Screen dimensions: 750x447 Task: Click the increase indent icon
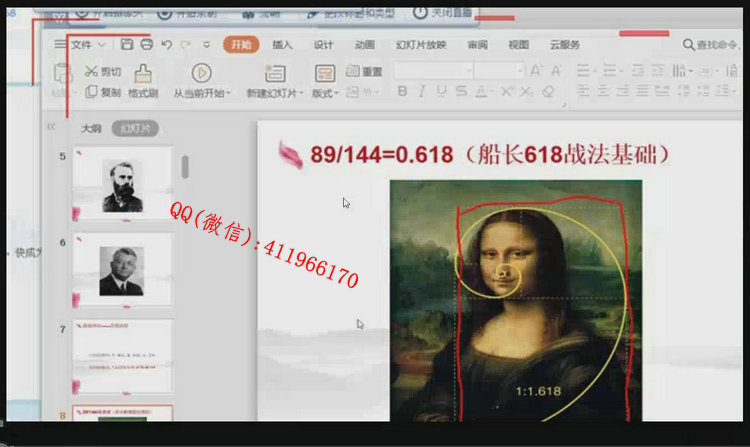[658, 71]
